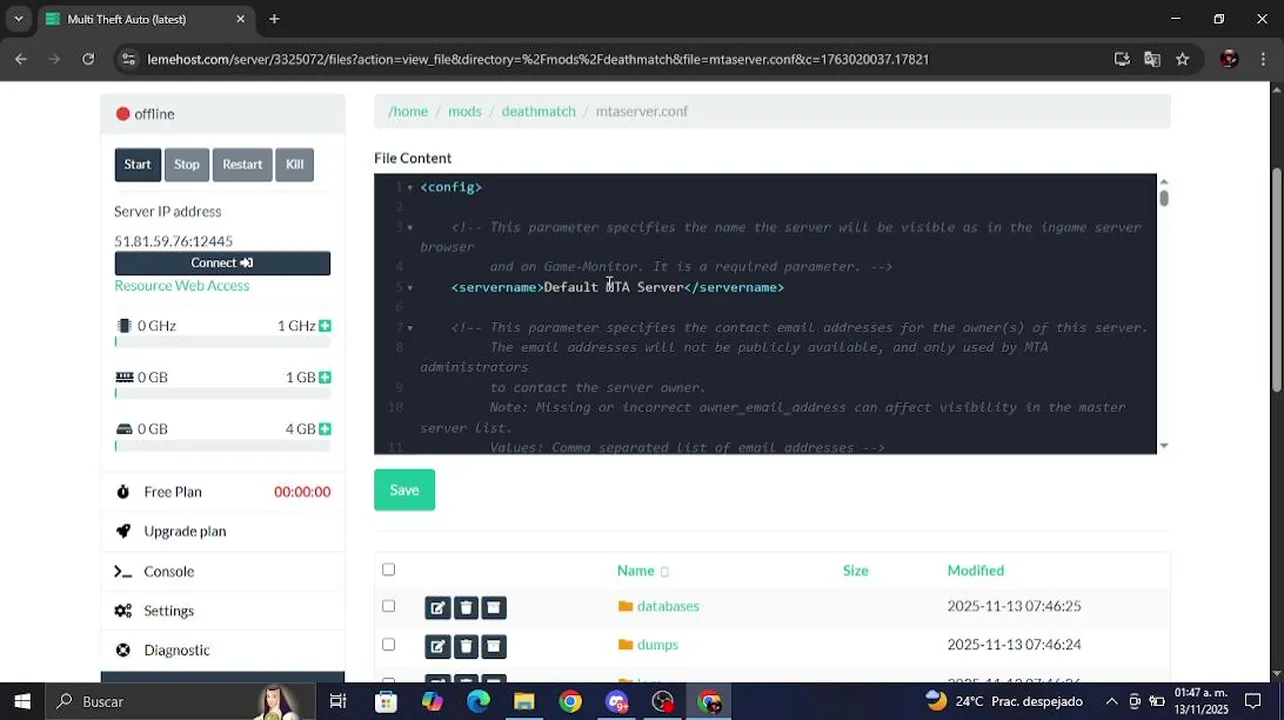The image size is (1284, 720).
Task: Restart the server
Action: [242, 165]
